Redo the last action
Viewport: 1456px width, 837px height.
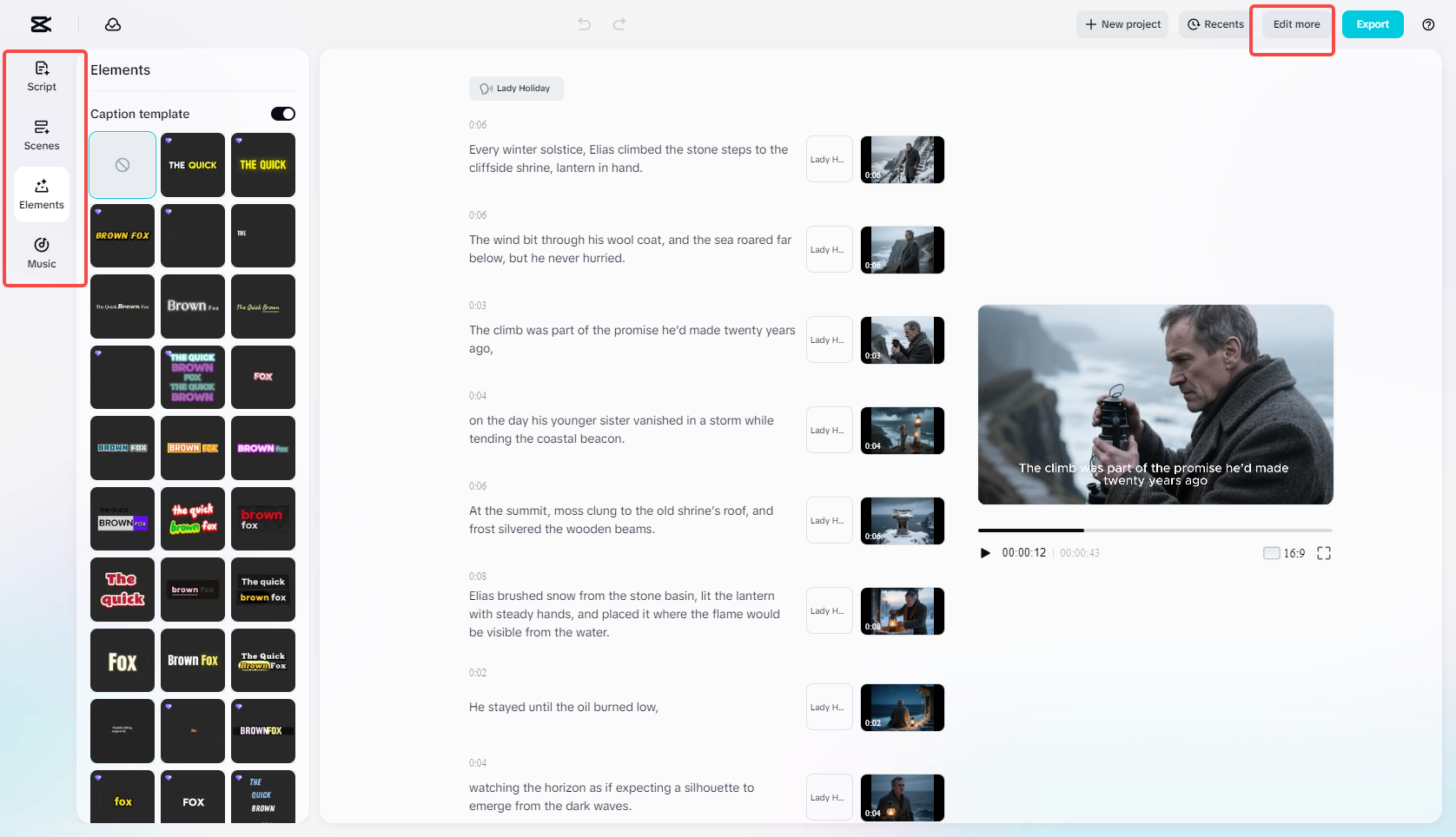pyautogui.click(x=619, y=23)
